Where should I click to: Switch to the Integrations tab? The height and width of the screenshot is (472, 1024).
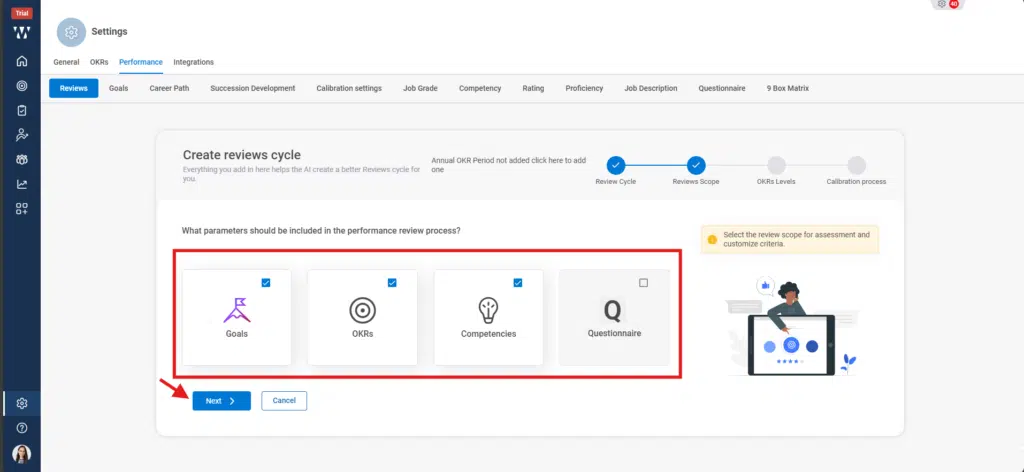pos(193,62)
